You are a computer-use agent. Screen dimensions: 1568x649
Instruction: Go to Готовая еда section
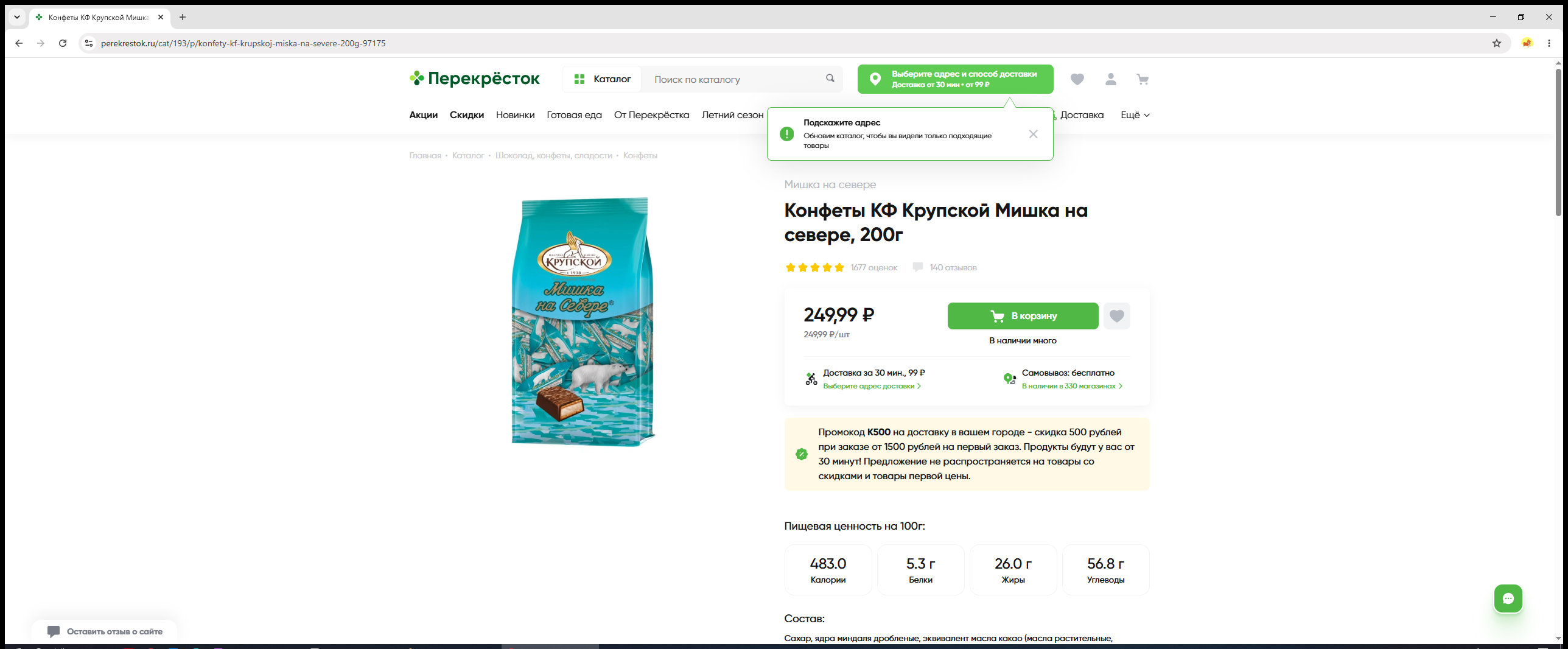574,115
